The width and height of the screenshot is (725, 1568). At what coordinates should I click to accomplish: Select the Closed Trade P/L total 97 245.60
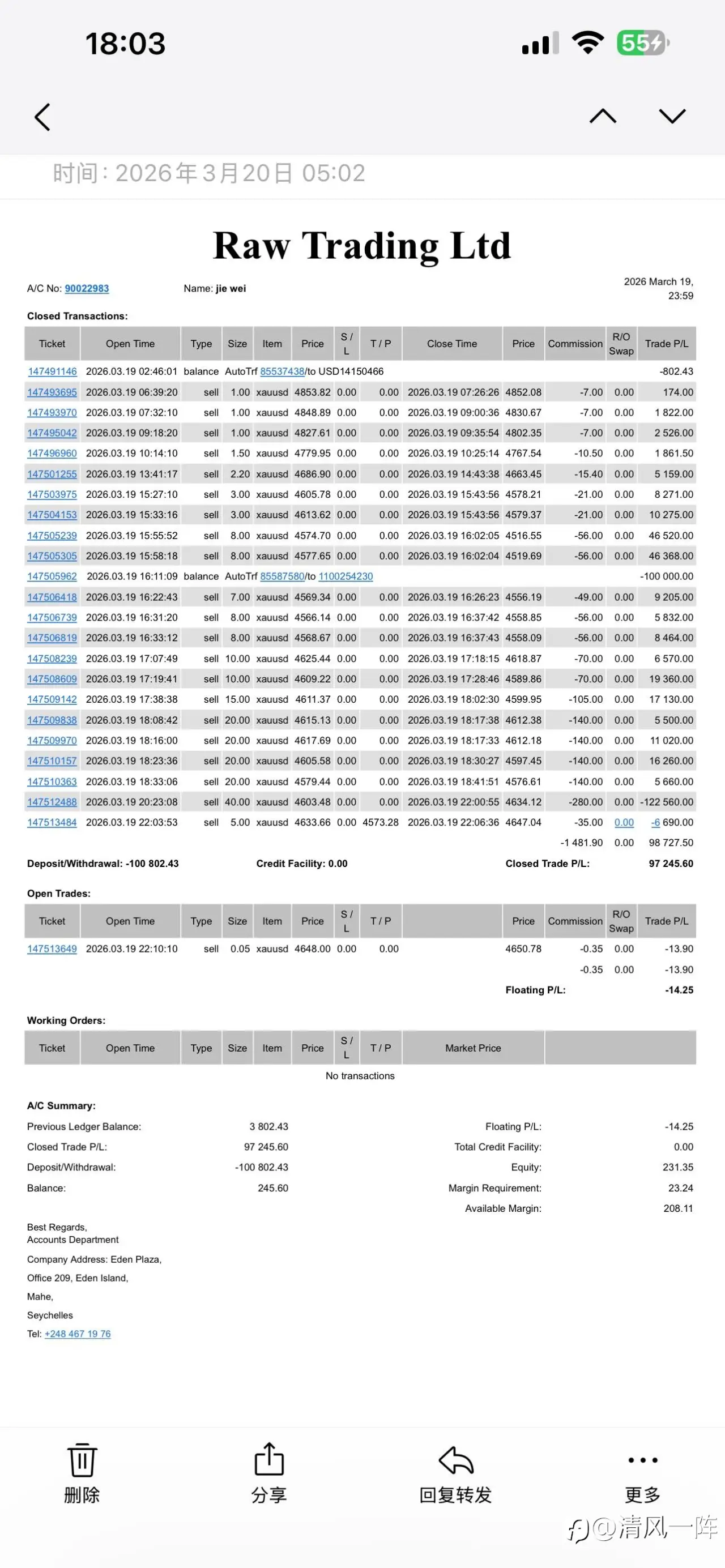click(671, 864)
